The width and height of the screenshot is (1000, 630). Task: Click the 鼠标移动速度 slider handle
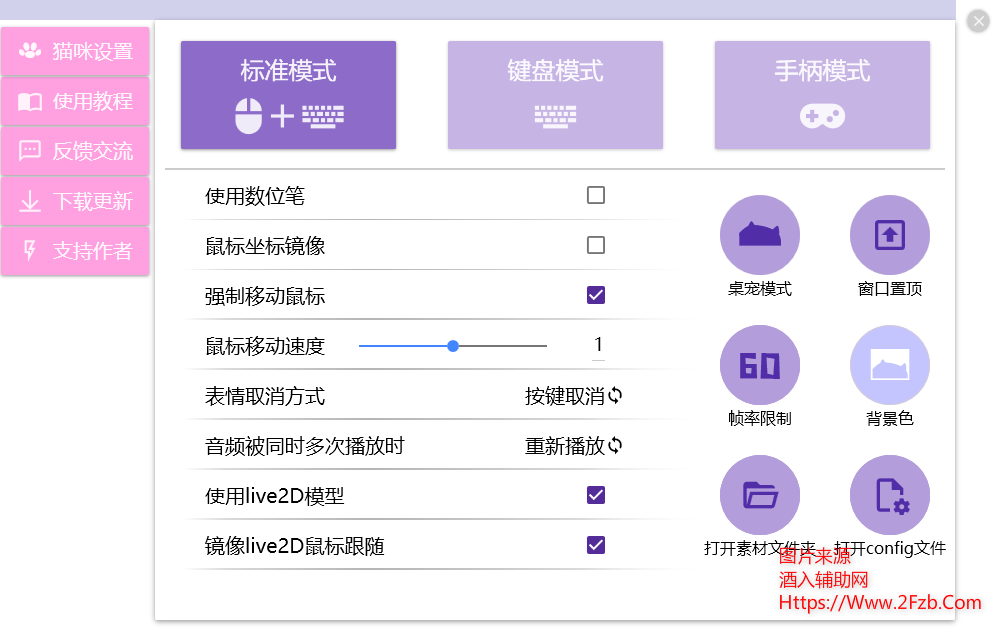pos(453,346)
